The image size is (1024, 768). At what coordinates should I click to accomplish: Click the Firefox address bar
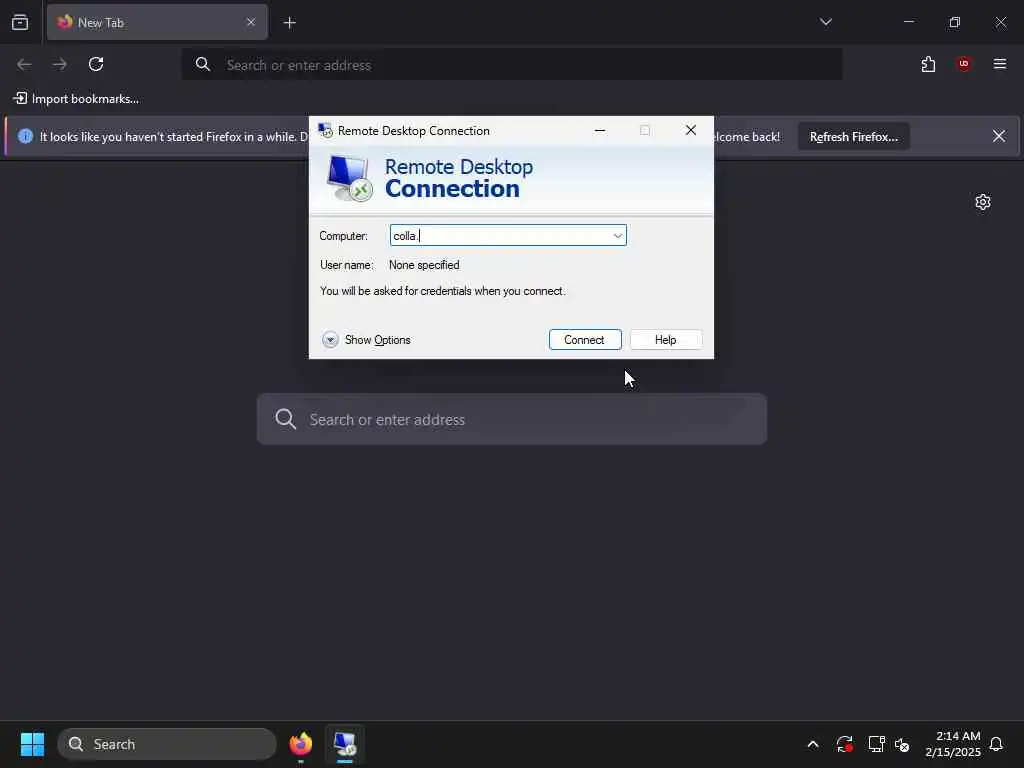tap(511, 65)
